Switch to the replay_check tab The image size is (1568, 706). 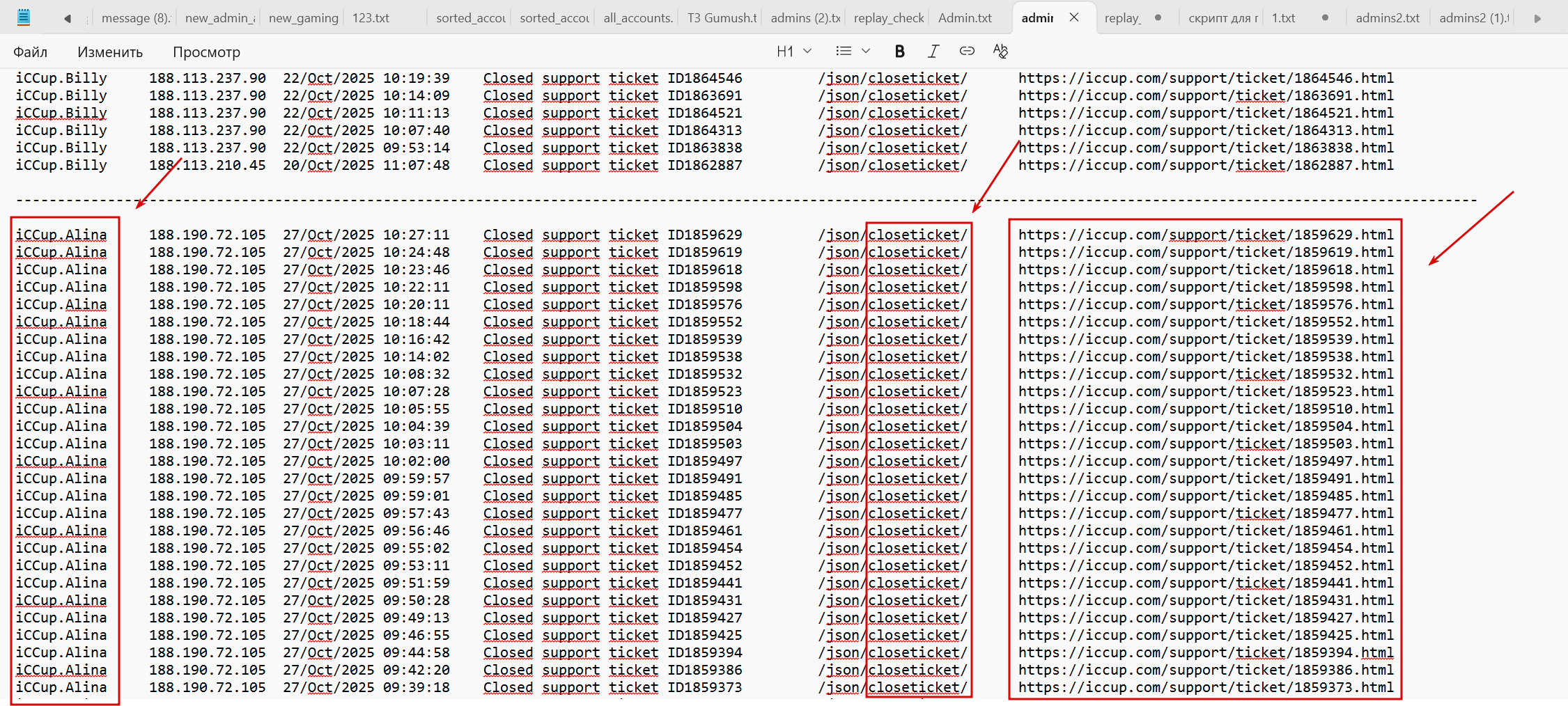tap(889, 18)
